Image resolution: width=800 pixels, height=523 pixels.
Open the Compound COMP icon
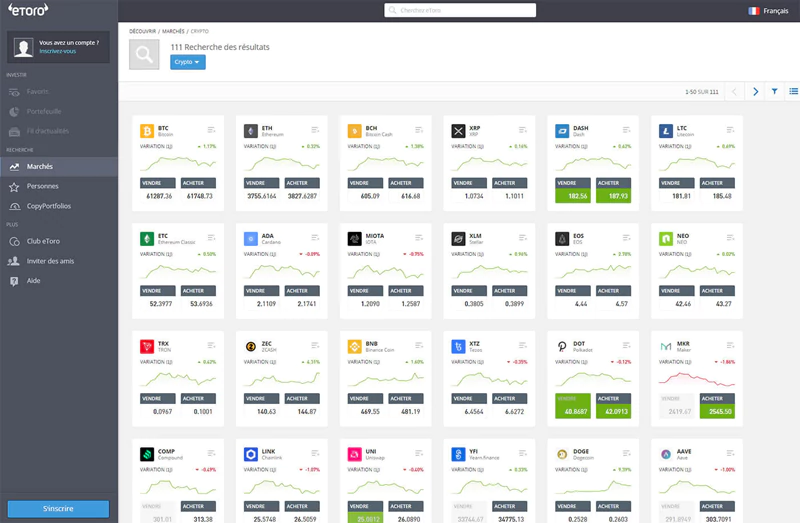[x=147, y=454]
